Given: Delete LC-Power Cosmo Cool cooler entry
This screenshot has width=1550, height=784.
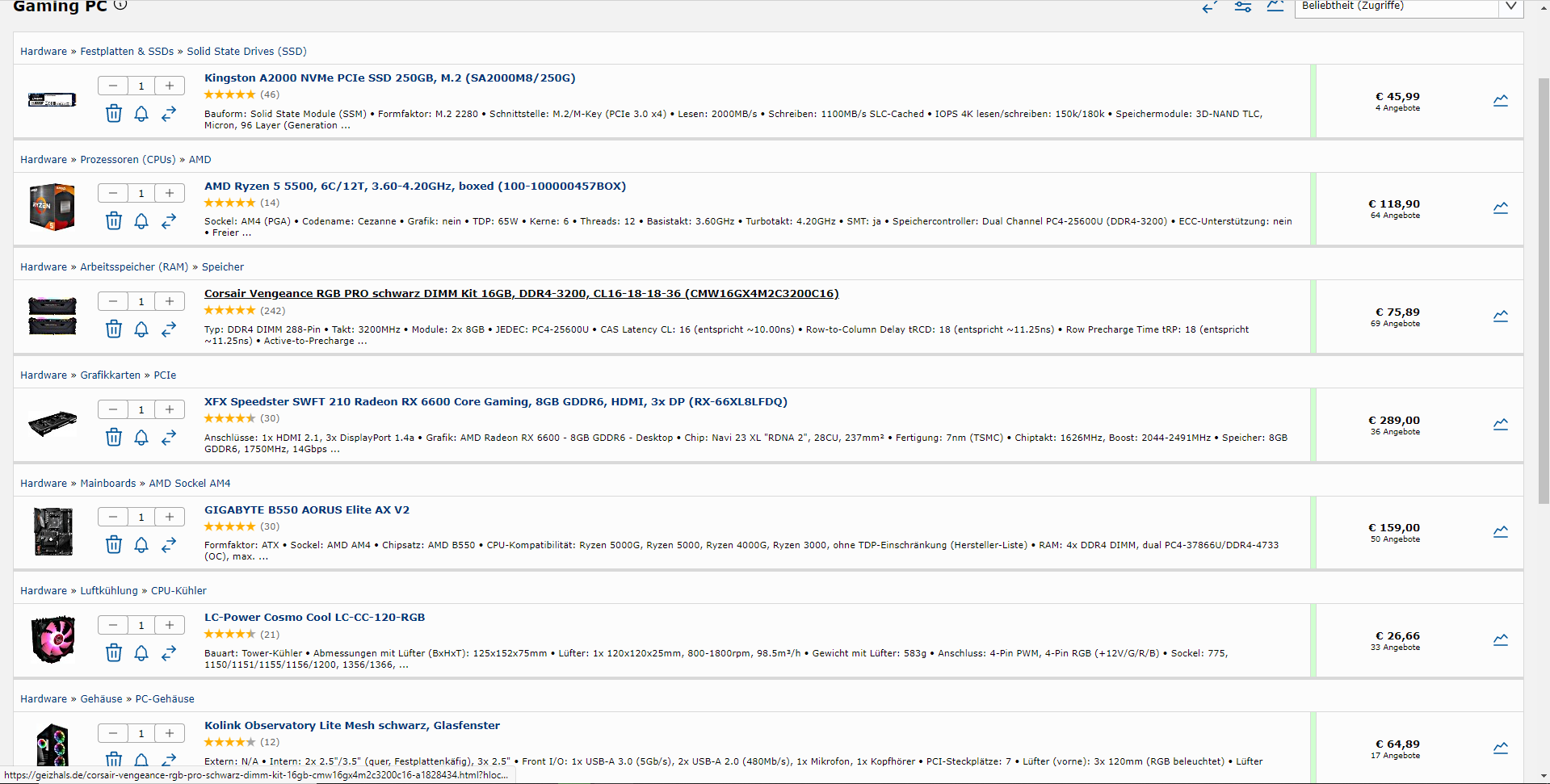Looking at the screenshot, I should (x=114, y=653).
